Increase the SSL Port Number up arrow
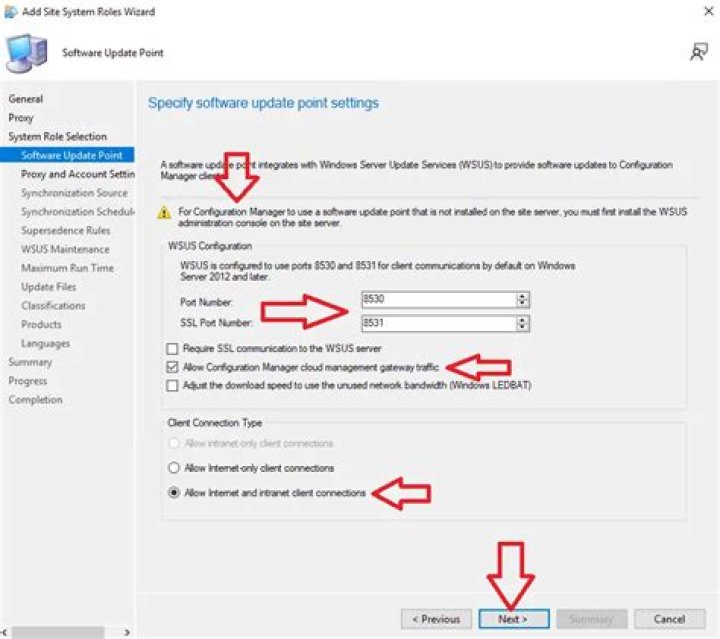The height and width of the screenshot is (639, 720). pos(522,320)
